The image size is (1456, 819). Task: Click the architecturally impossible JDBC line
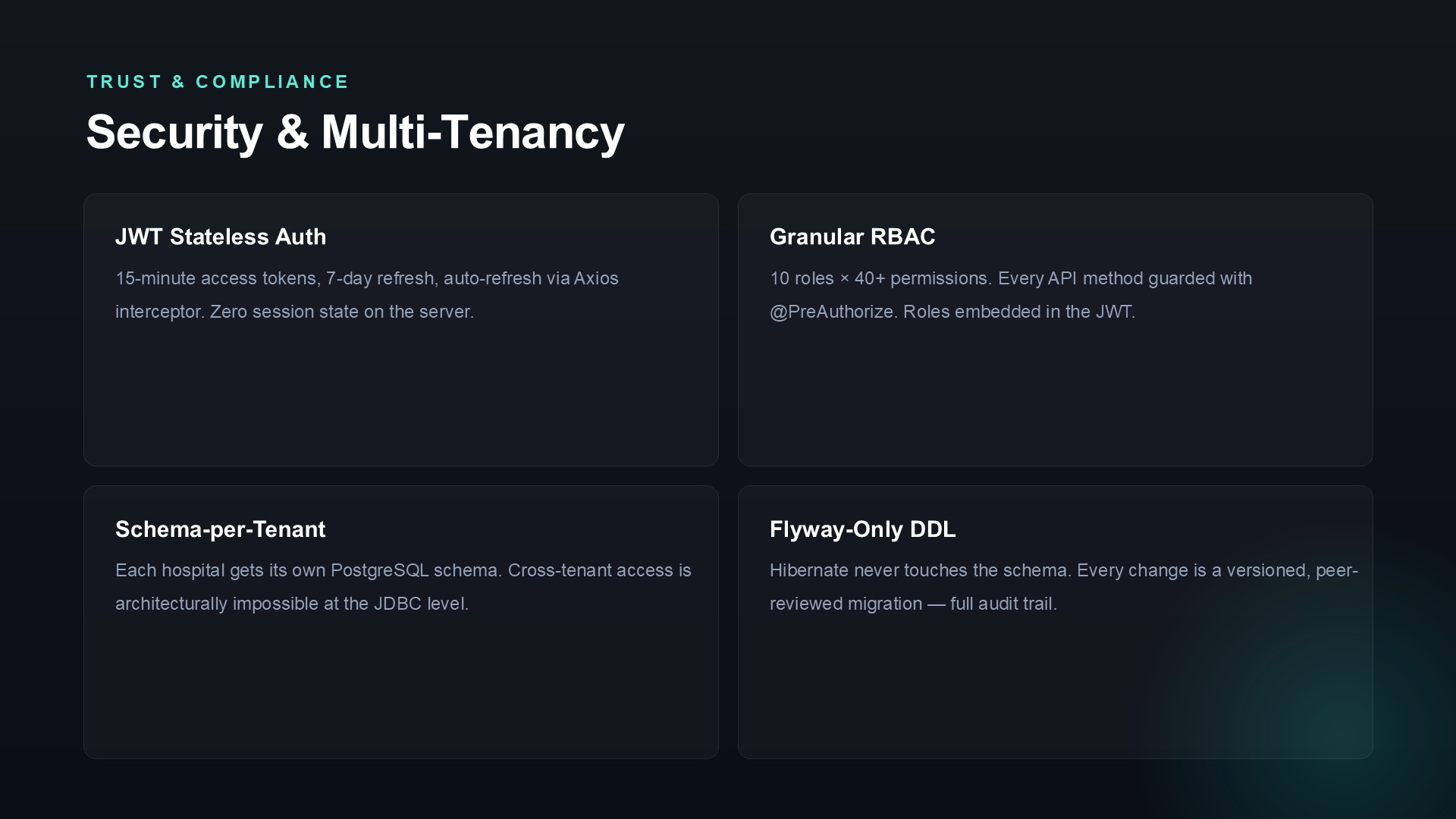(292, 604)
